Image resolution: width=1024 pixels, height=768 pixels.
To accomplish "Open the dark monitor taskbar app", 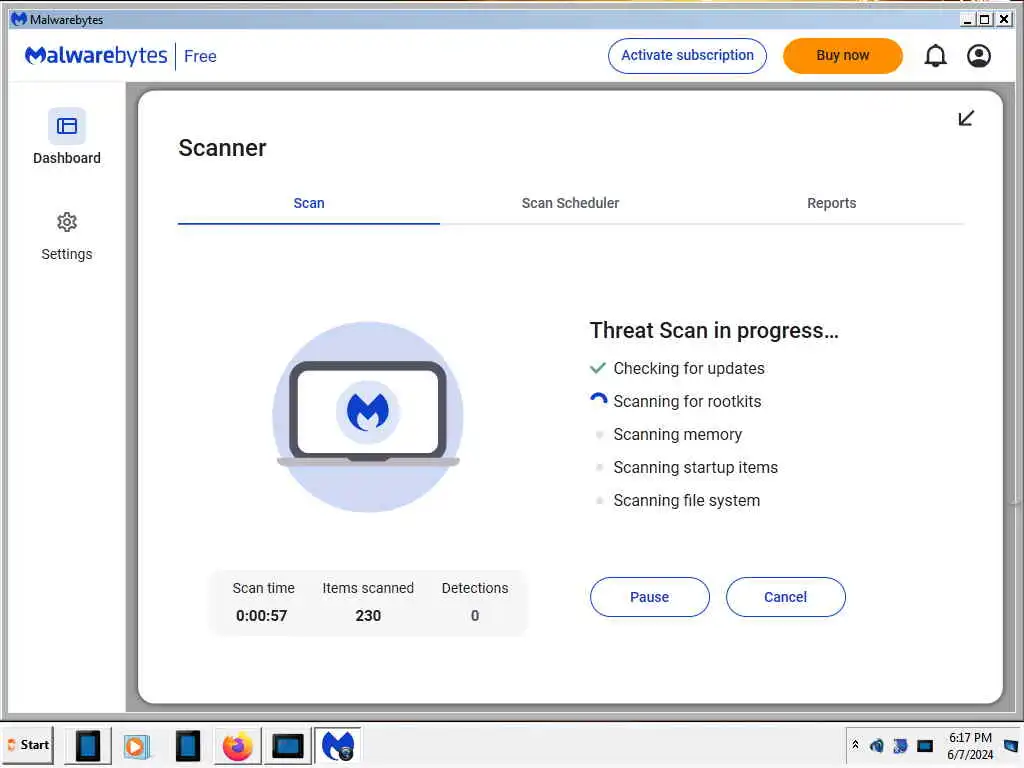I will (287, 746).
